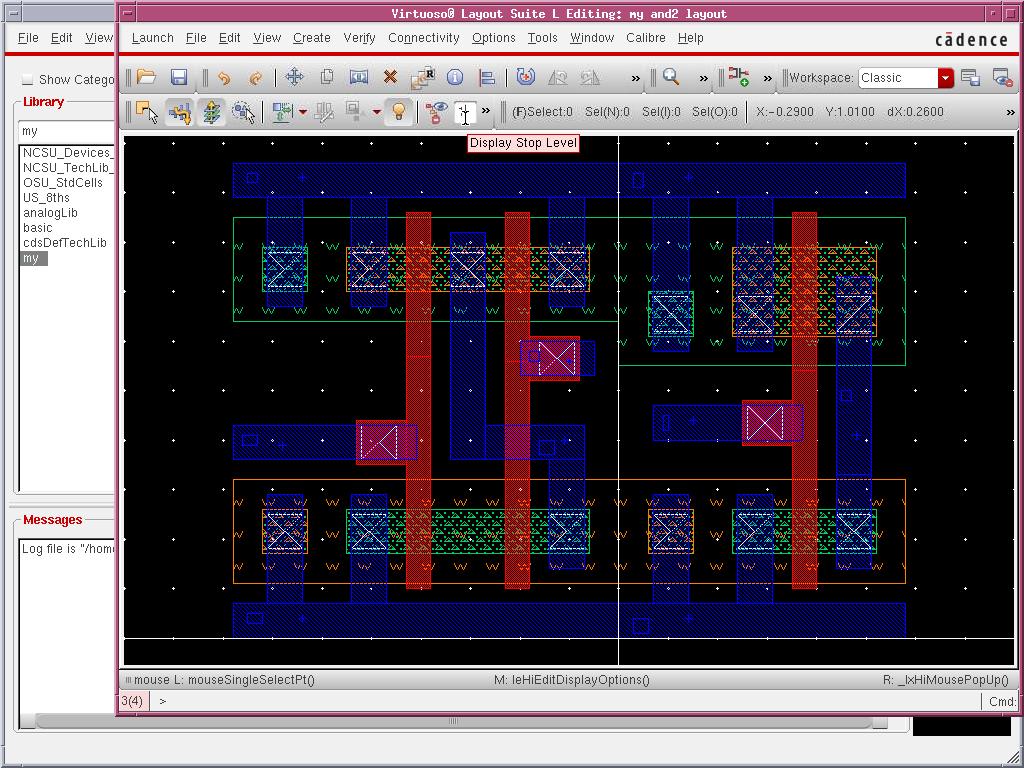This screenshot has width=1024, height=768.
Task: Click the Open folder toolbar icon
Action: [x=146, y=78]
